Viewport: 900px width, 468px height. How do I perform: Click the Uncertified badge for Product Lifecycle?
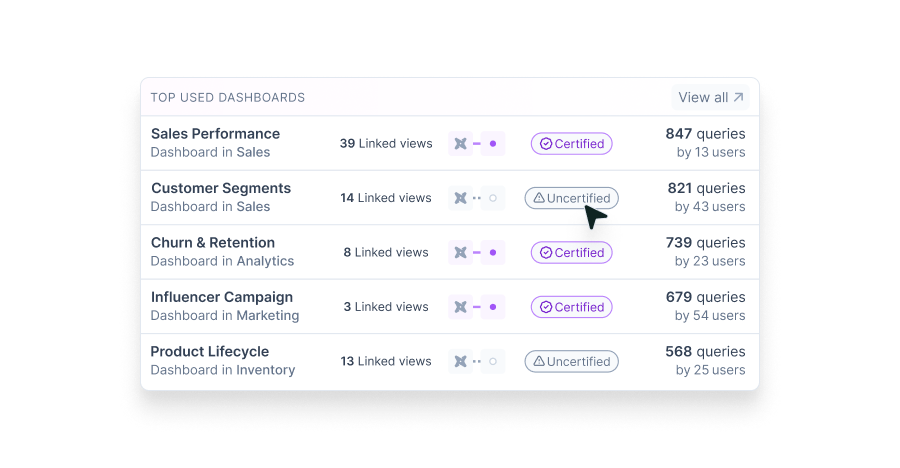572,361
